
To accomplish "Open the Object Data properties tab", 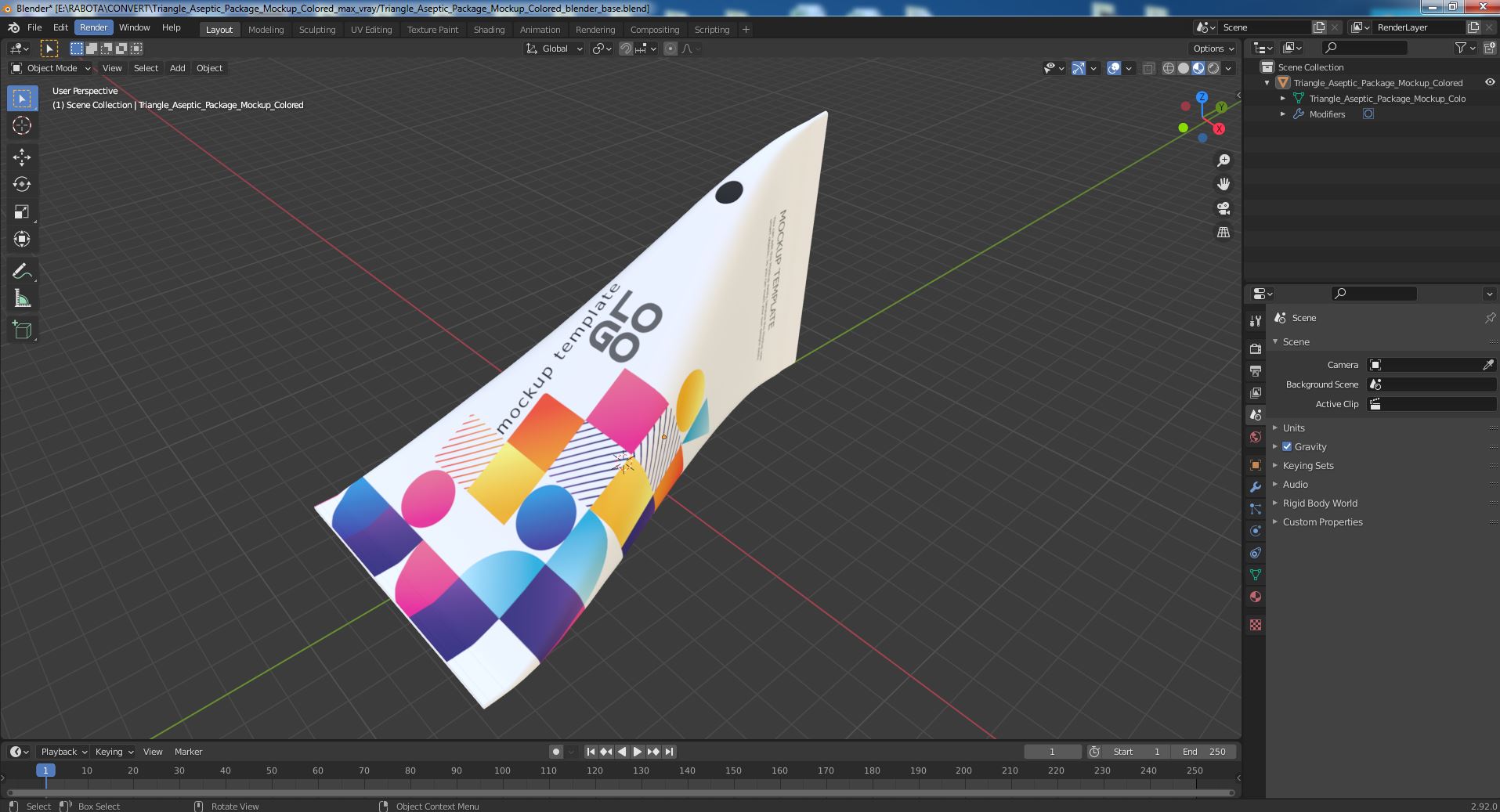I will [1256, 575].
